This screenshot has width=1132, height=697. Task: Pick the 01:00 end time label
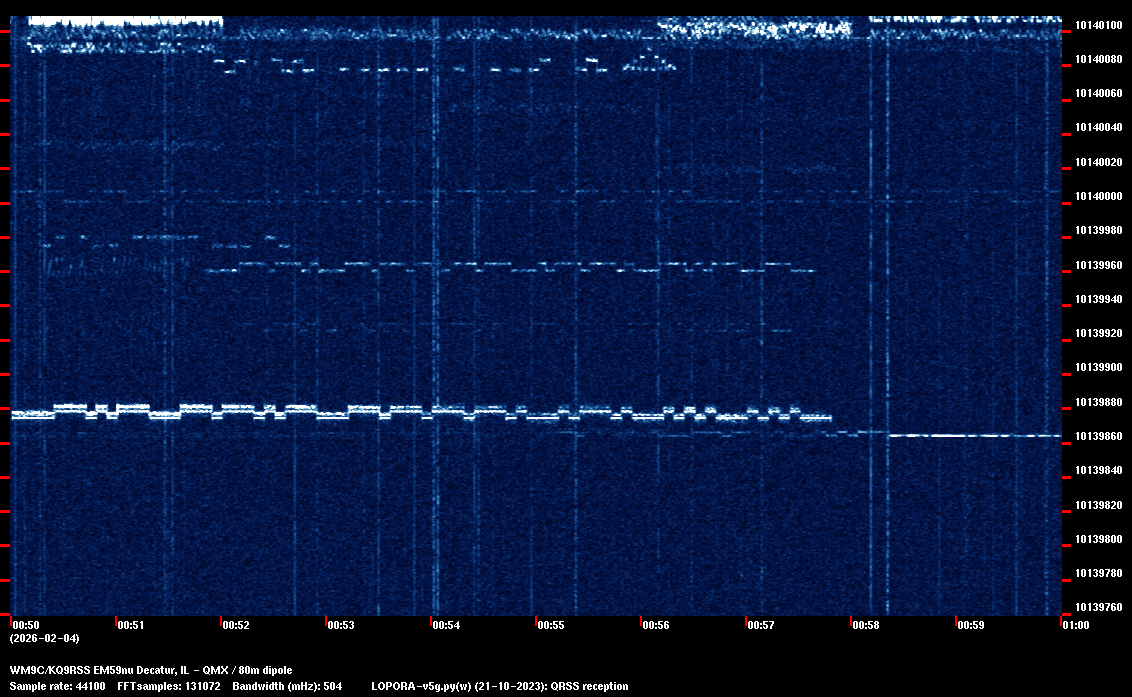(x=1076, y=625)
